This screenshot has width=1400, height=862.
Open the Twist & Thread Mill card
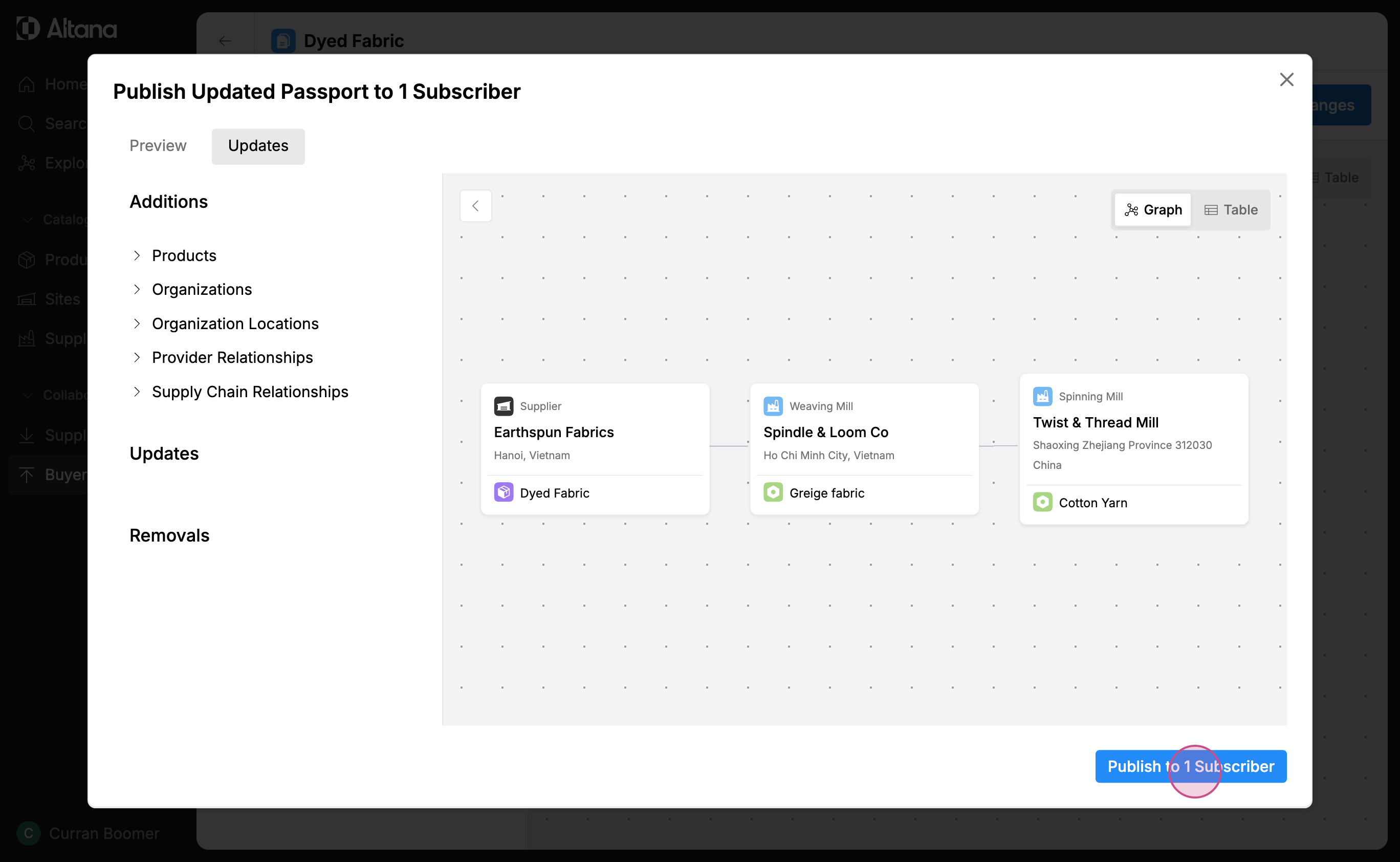pos(1095,422)
